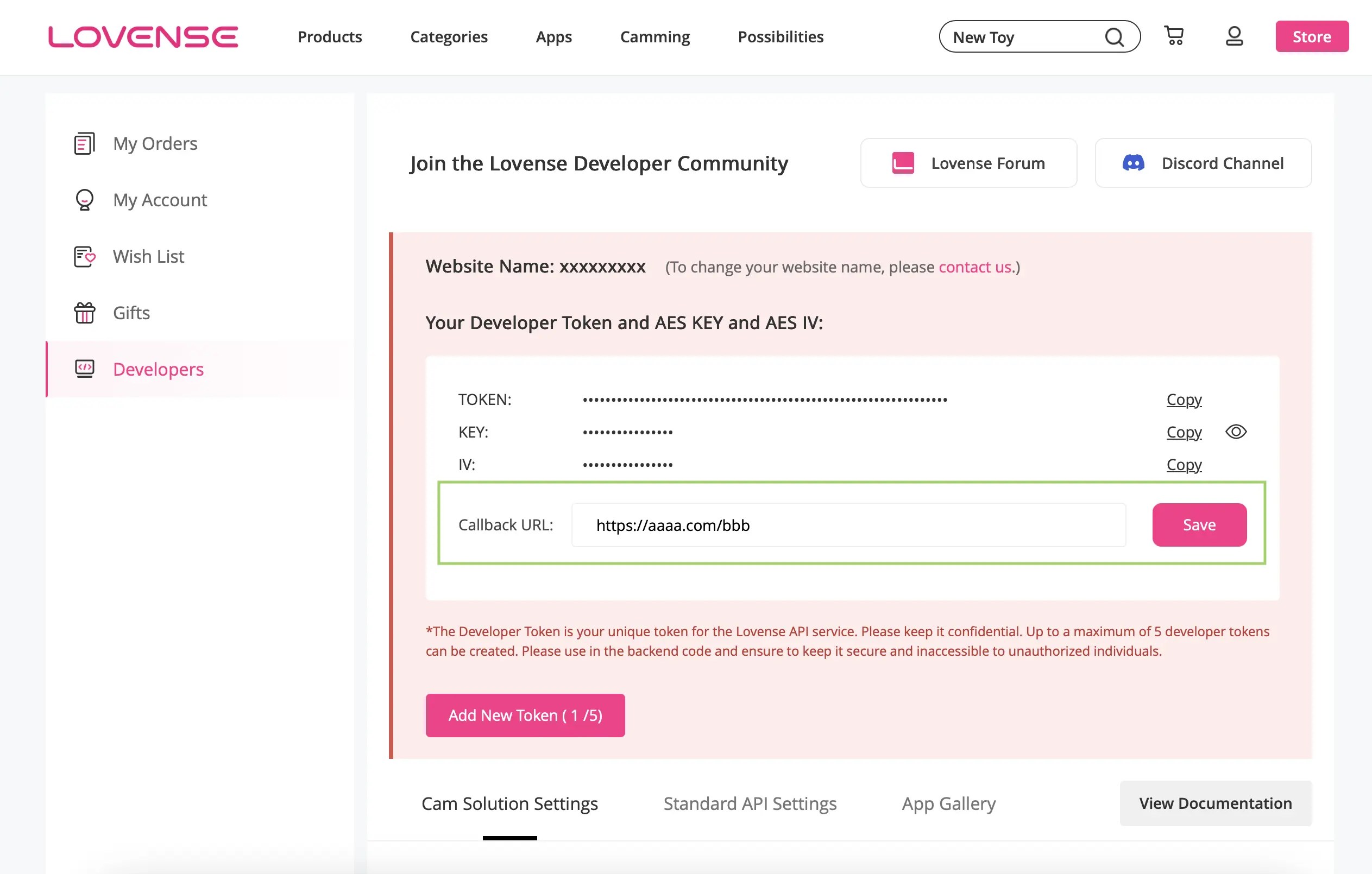Viewport: 1372px width, 874px height.
Task: Open the Camming navigation menu
Action: 654,37
